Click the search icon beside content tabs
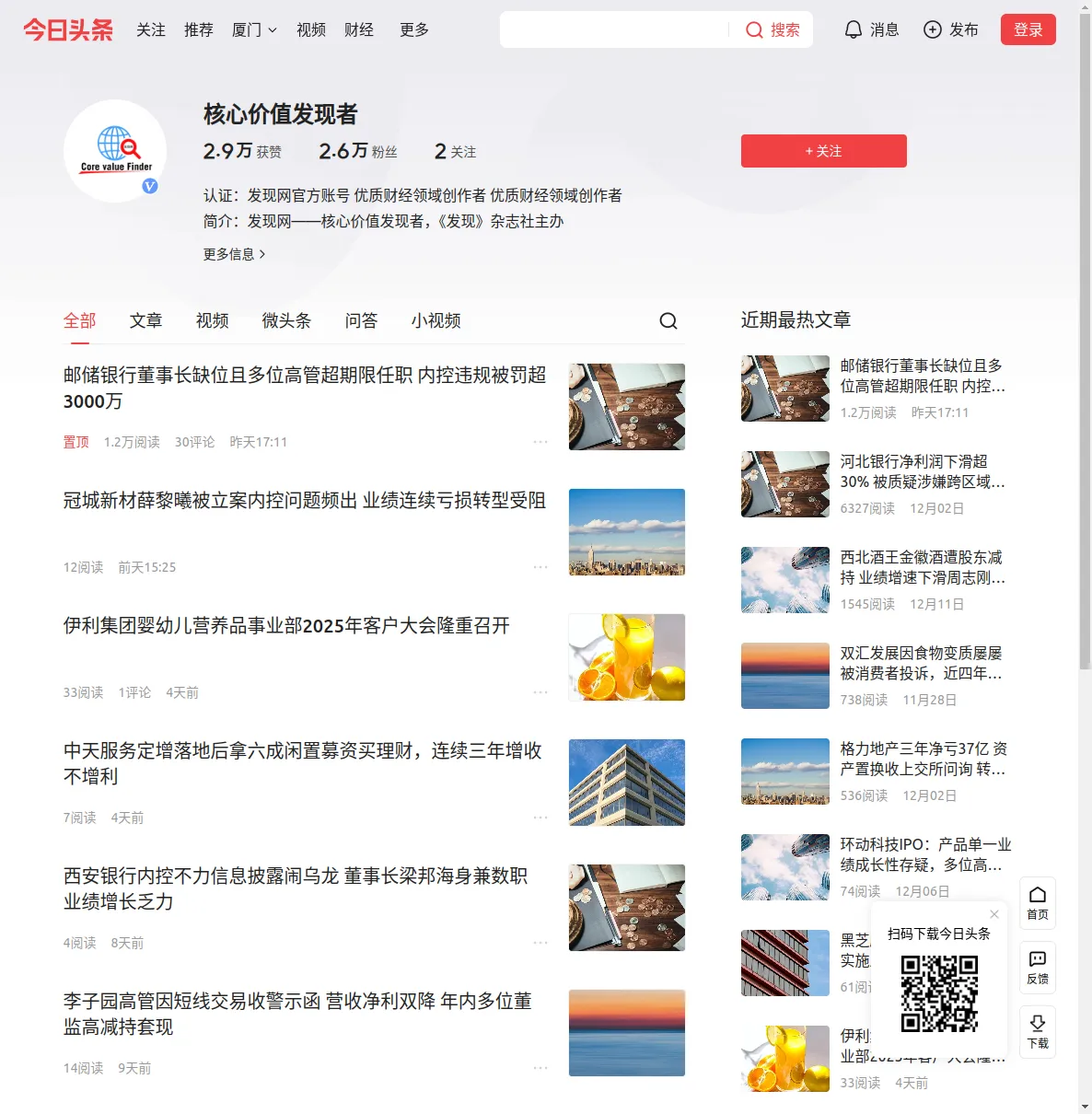This screenshot has width=1092, height=1114. [x=668, y=320]
